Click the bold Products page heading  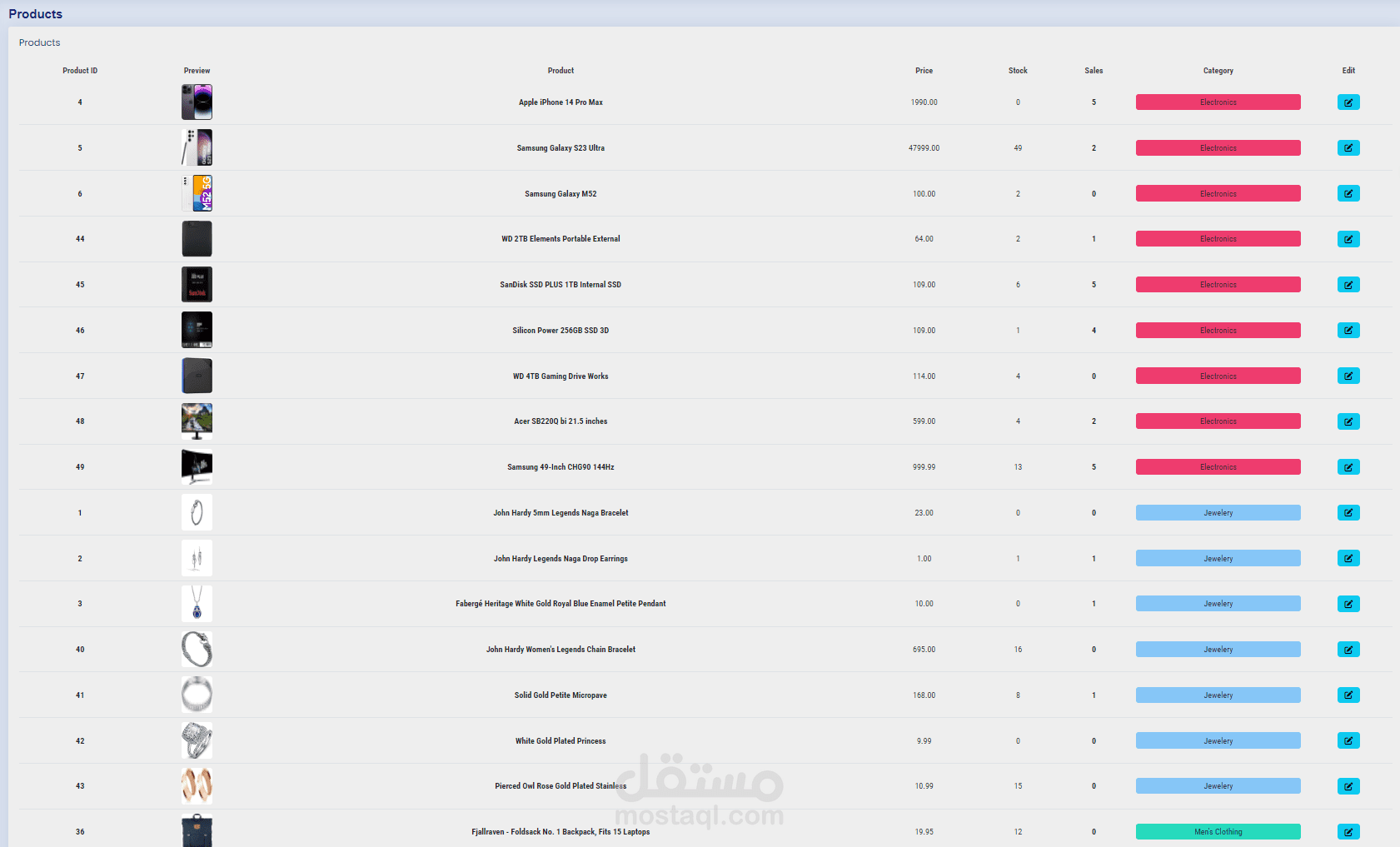pyautogui.click(x=35, y=14)
